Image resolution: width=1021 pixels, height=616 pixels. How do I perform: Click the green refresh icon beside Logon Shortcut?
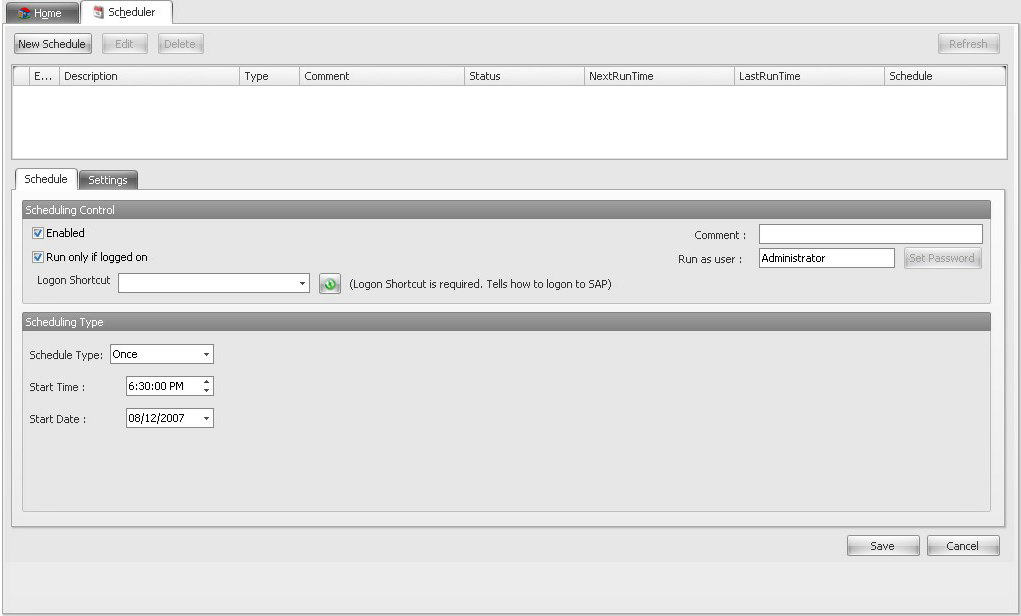tap(330, 284)
